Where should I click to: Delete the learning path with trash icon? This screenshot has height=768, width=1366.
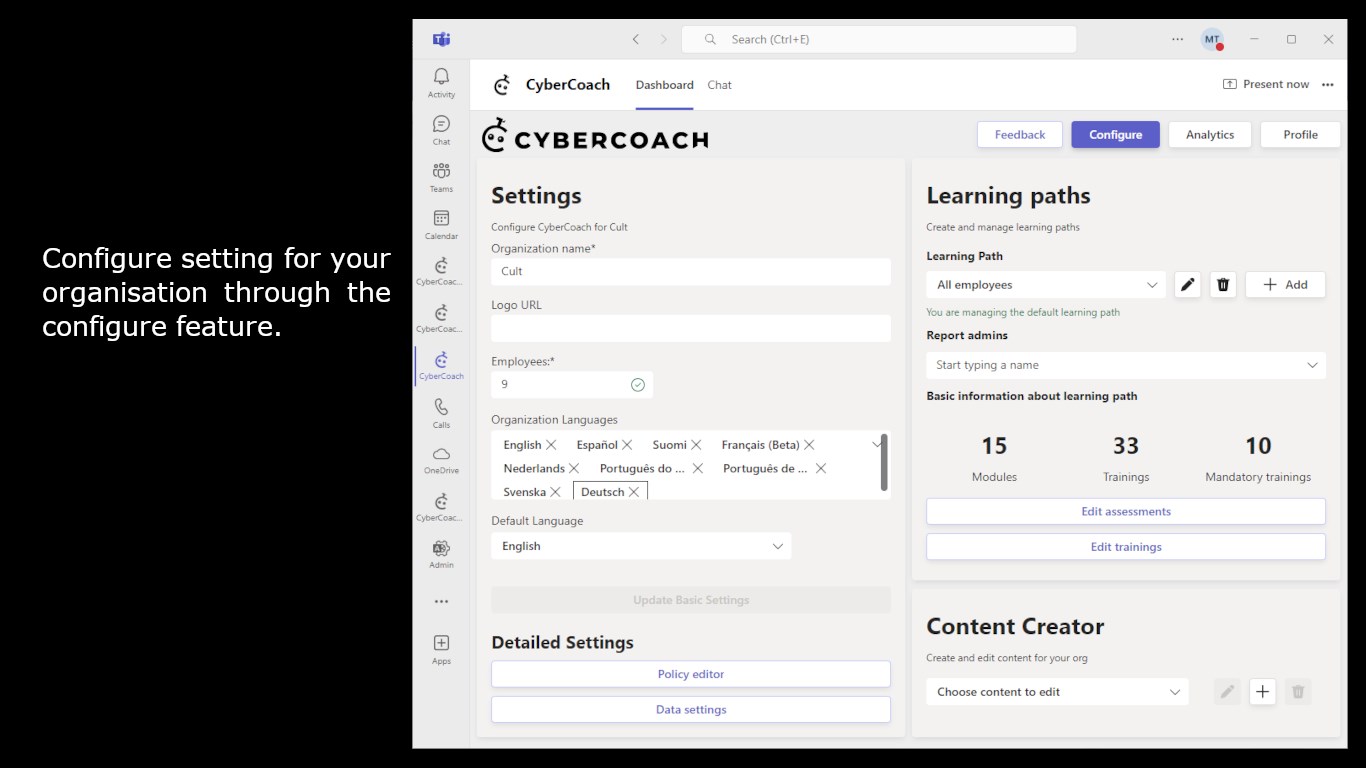[x=1222, y=285]
